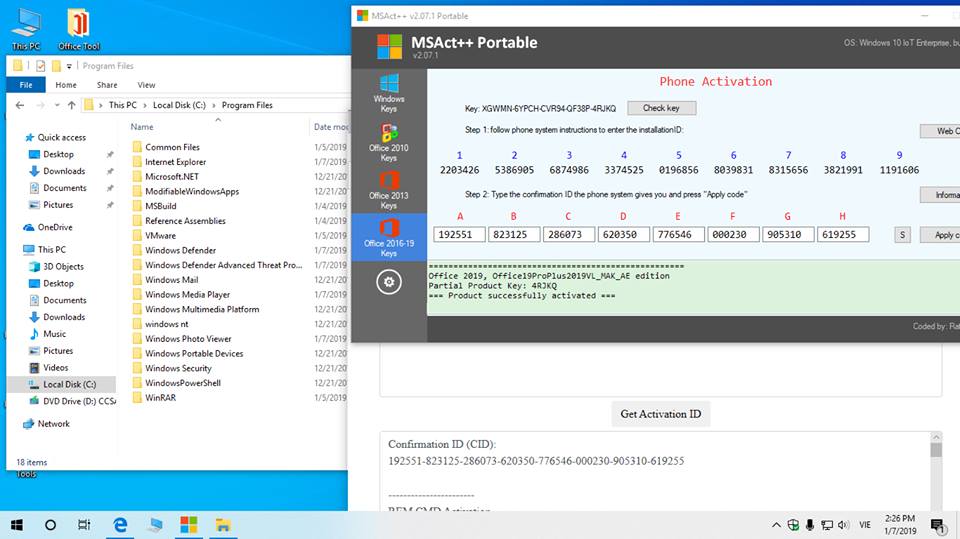Click This PC in address breadcrumb
Screen dimensions: 960x539
tap(122, 105)
